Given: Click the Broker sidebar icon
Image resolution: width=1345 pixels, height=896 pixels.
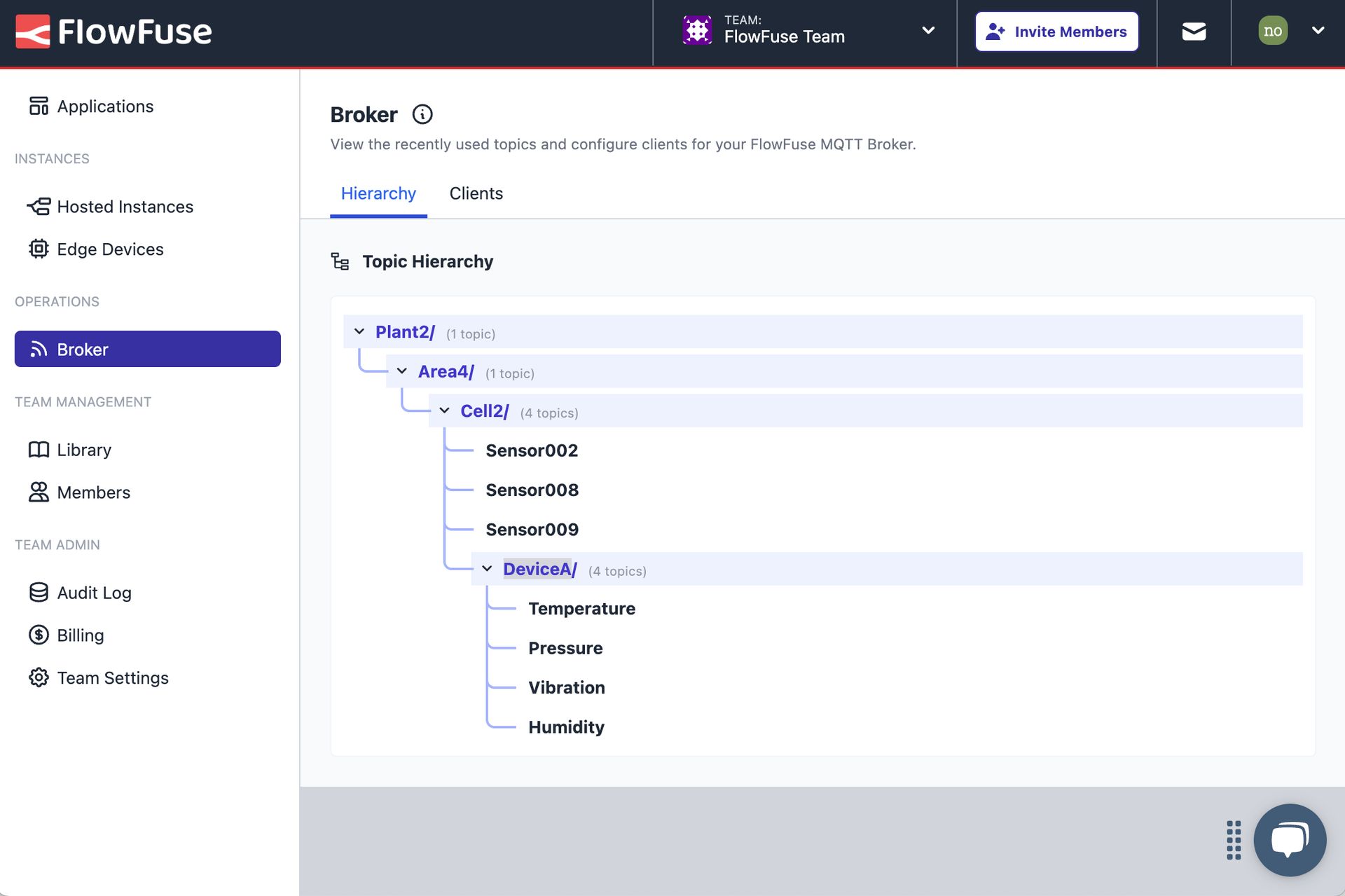Looking at the screenshot, I should click(x=37, y=348).
